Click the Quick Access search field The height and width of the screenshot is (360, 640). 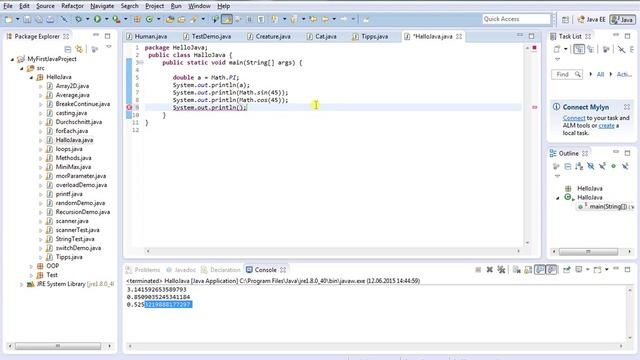tap(516, 19)
